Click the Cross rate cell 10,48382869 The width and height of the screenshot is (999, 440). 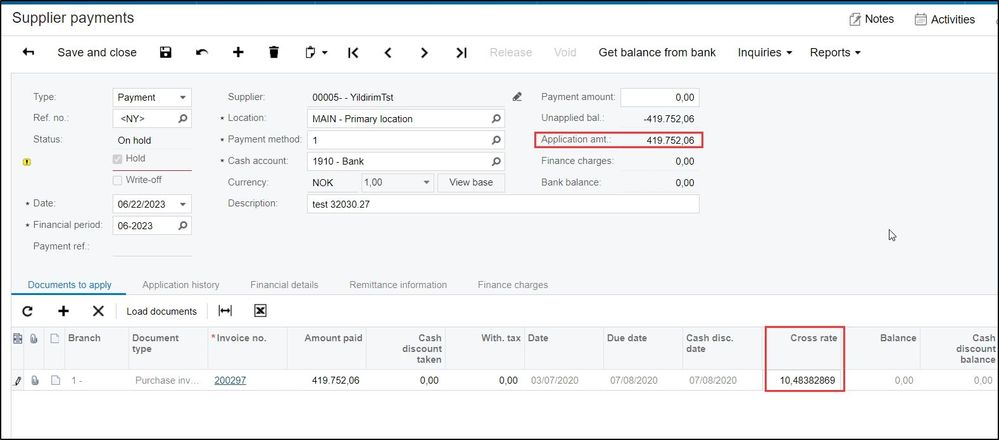coord(805,381)
